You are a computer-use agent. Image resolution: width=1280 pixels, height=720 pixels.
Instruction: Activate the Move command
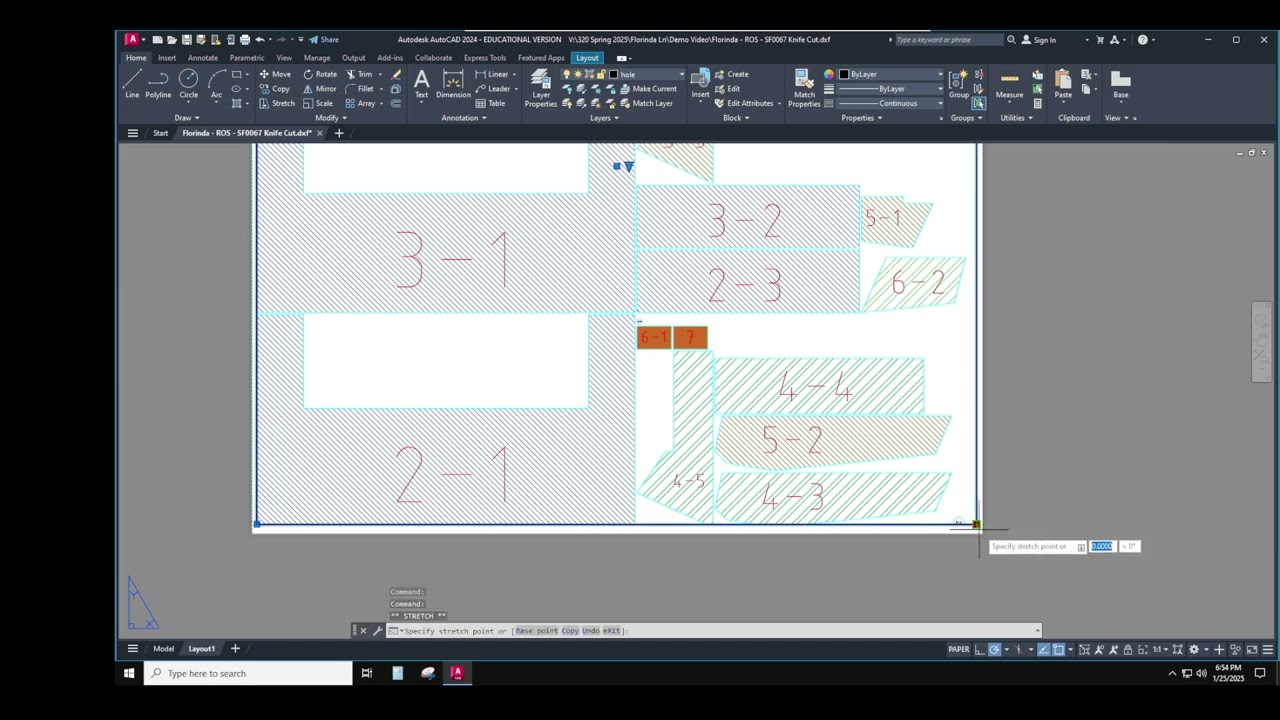pos(274,74)
